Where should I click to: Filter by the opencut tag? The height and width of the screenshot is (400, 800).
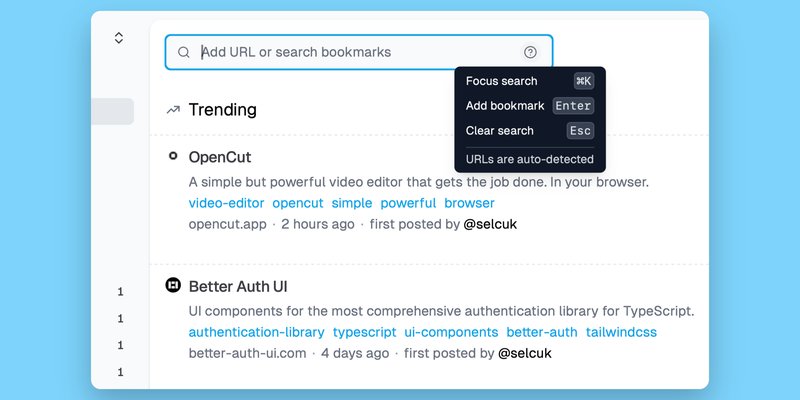[298, 203]
